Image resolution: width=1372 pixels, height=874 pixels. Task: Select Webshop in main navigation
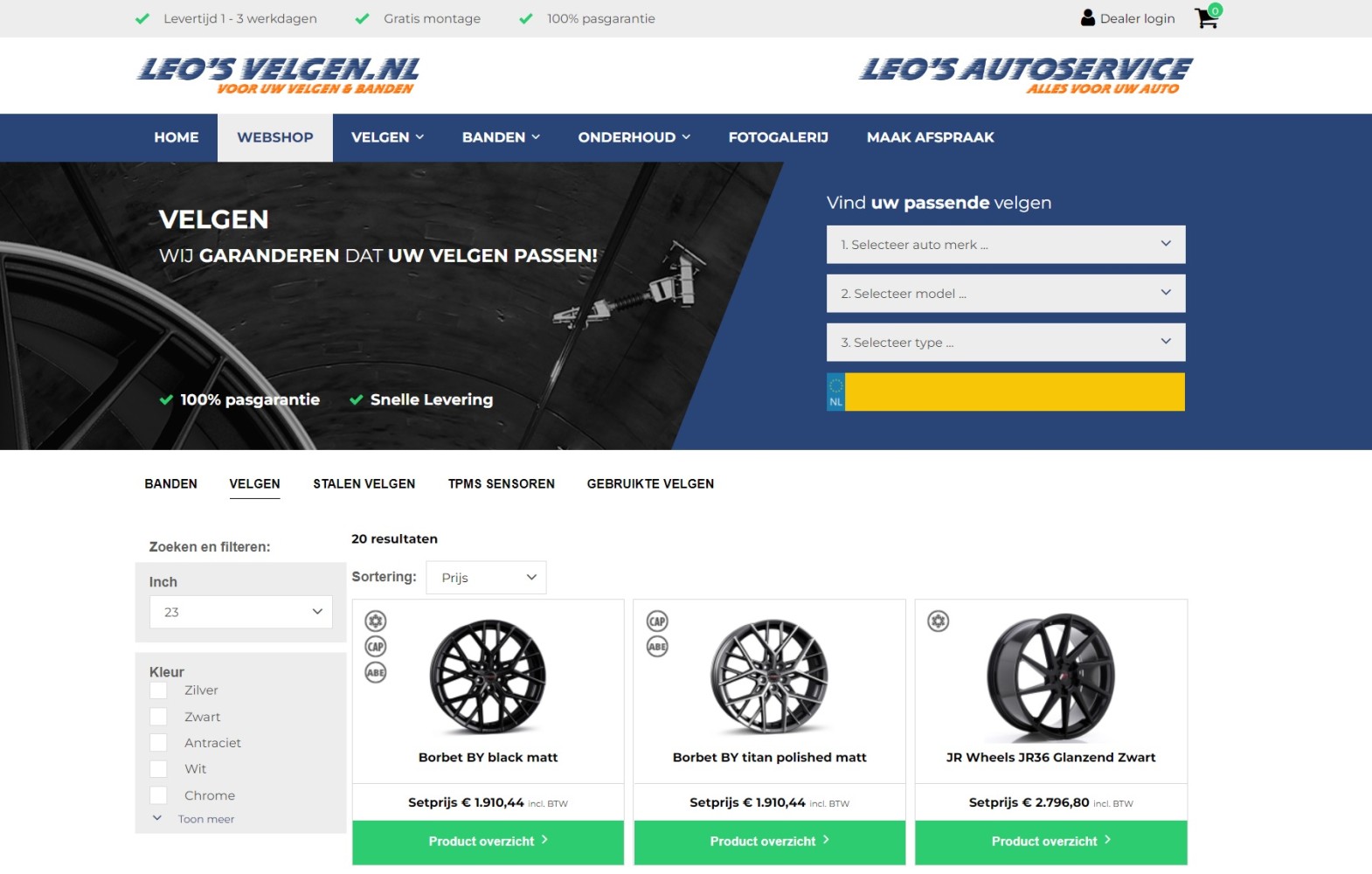pyautogui.click(x=275, y=137)
